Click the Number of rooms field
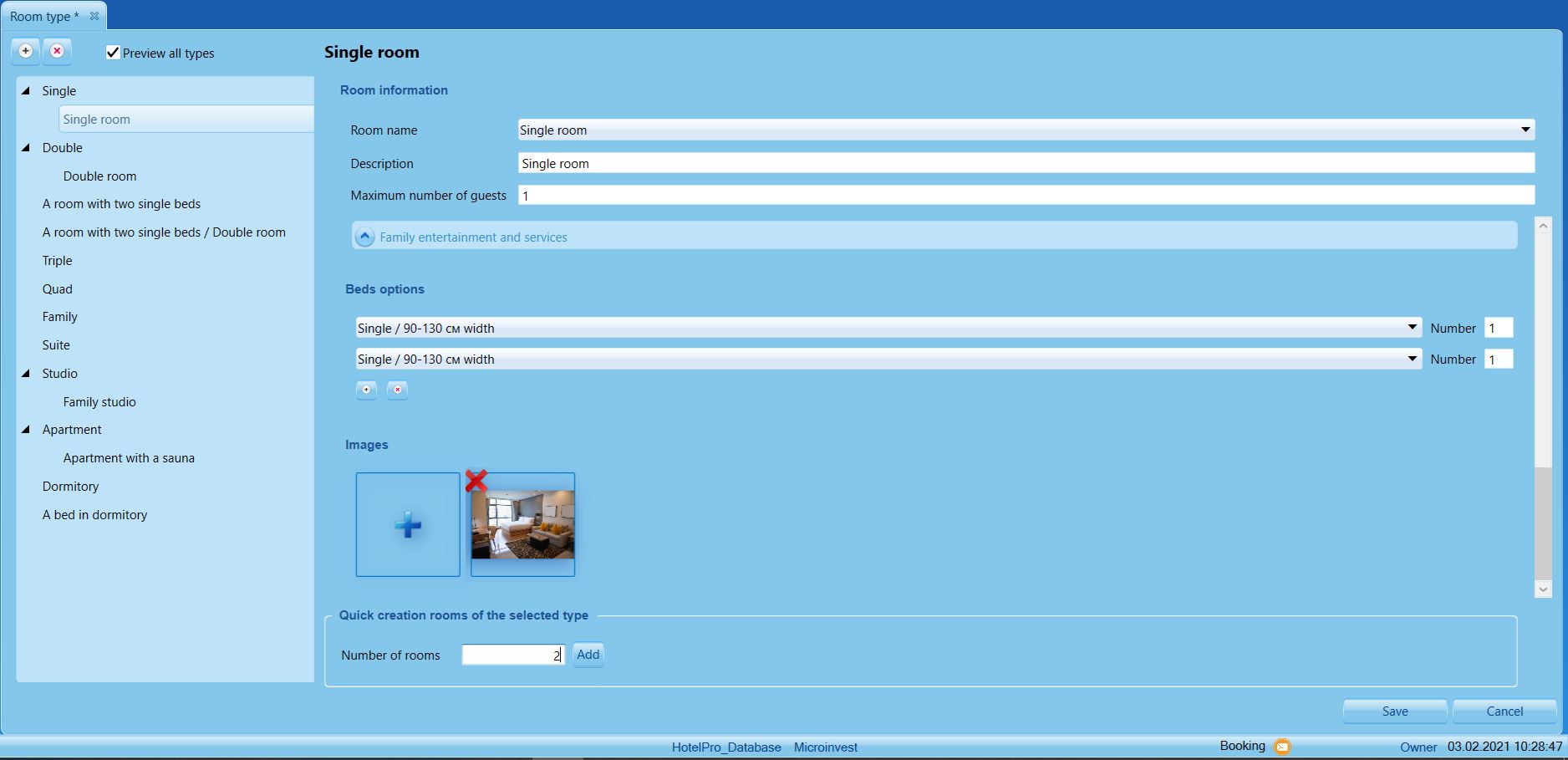The height and width of the screenshot is (760, 1568). (513, 655)
